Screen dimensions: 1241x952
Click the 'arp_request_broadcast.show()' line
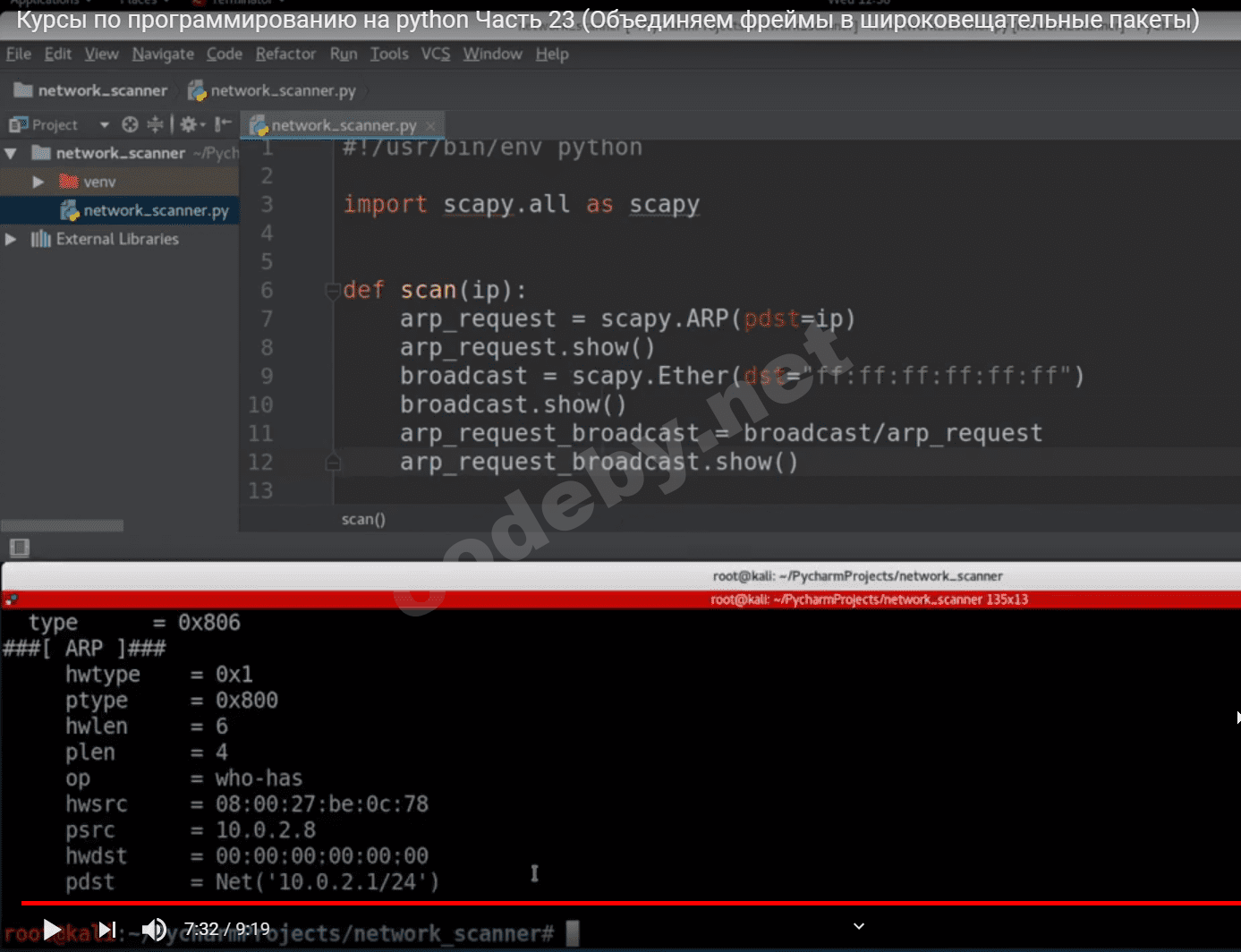point(599,462)
